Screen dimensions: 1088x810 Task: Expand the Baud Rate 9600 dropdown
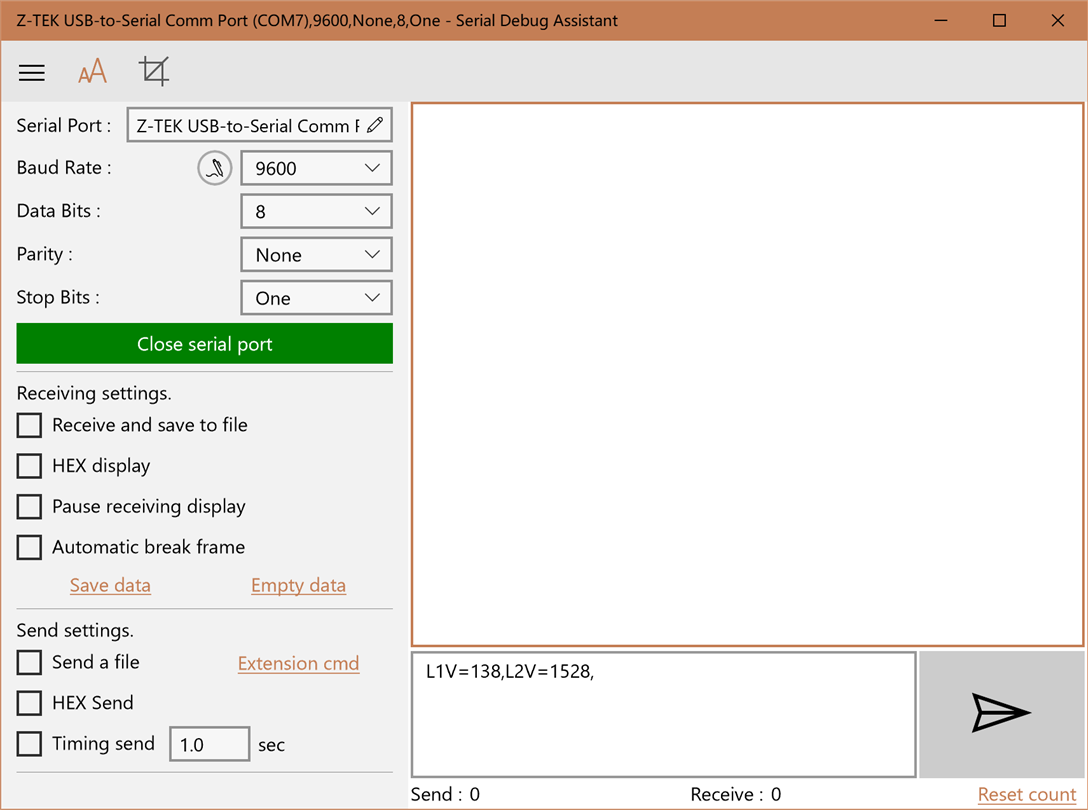click(316, 168)
